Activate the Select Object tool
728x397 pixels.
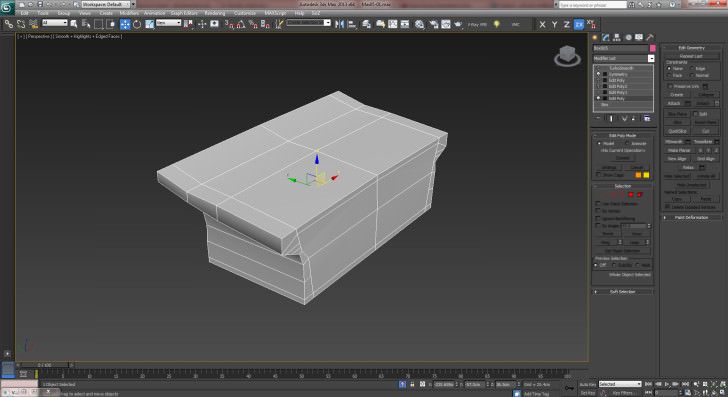point(74,24)
